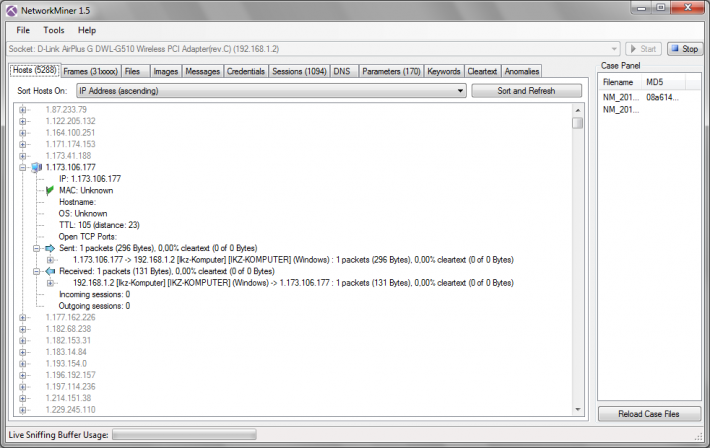Collapse the Sent packets node

[36, 248]
